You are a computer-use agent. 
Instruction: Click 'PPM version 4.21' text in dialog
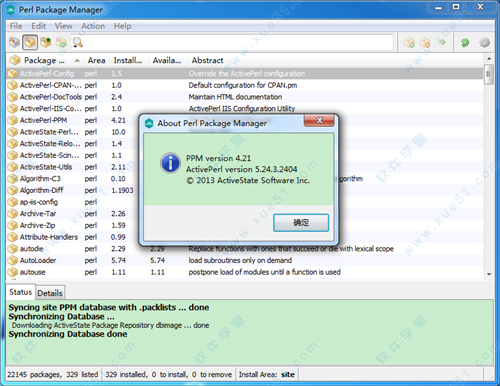218,158
